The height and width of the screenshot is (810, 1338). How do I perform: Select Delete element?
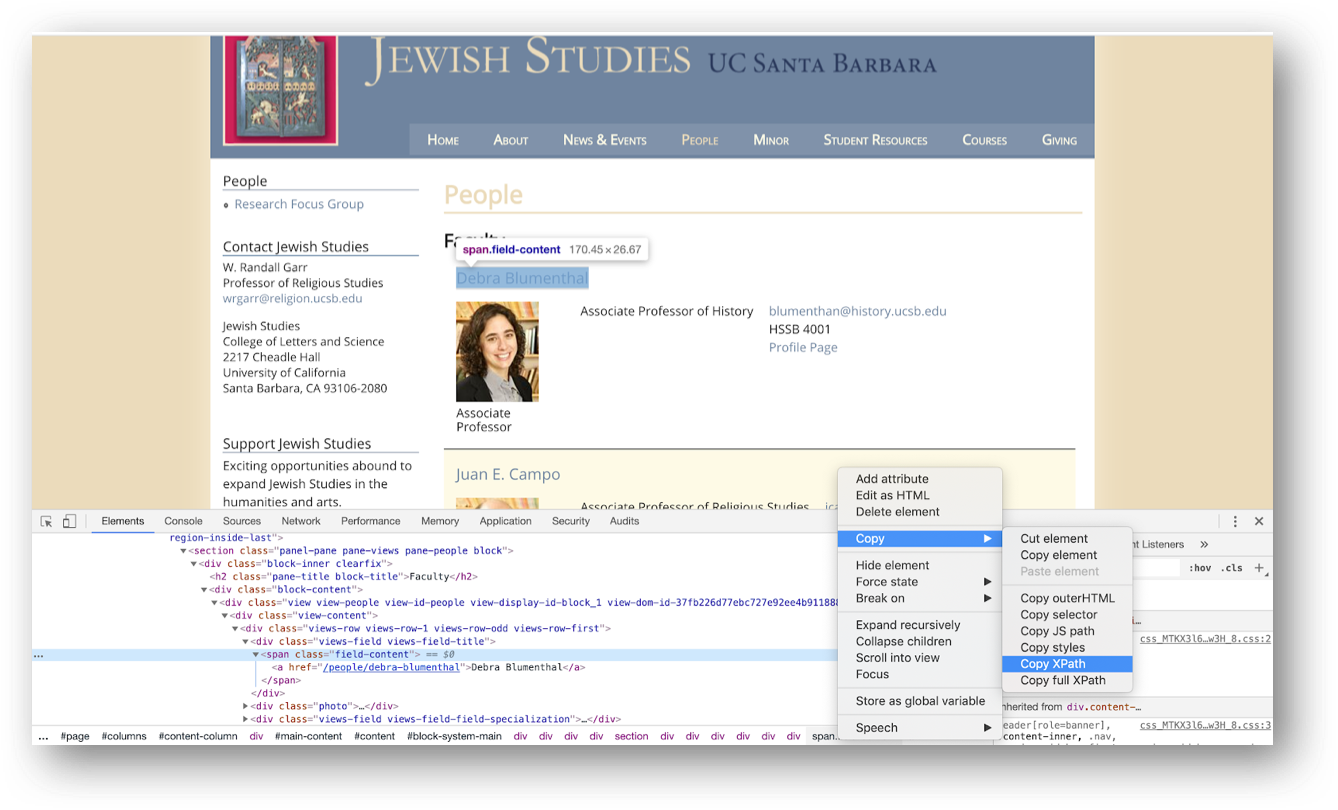919,511
